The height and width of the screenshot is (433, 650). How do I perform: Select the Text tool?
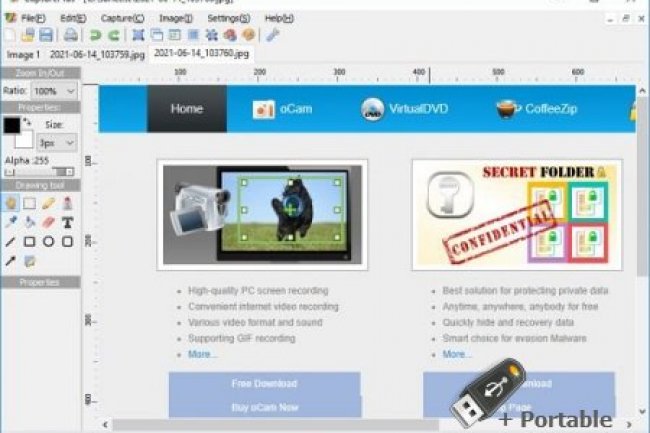(x=68, y=222)
